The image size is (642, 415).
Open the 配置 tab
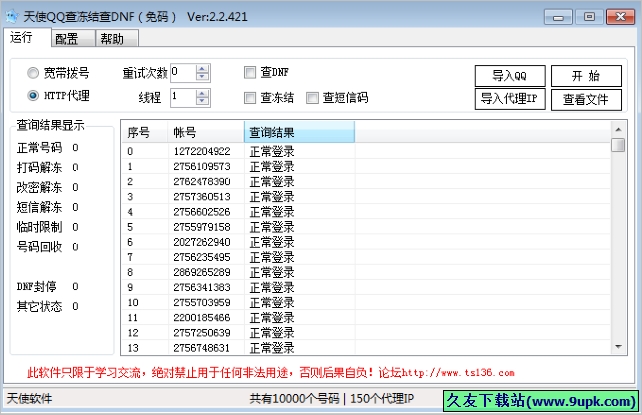pyautogui.click(x=73, y=38)
